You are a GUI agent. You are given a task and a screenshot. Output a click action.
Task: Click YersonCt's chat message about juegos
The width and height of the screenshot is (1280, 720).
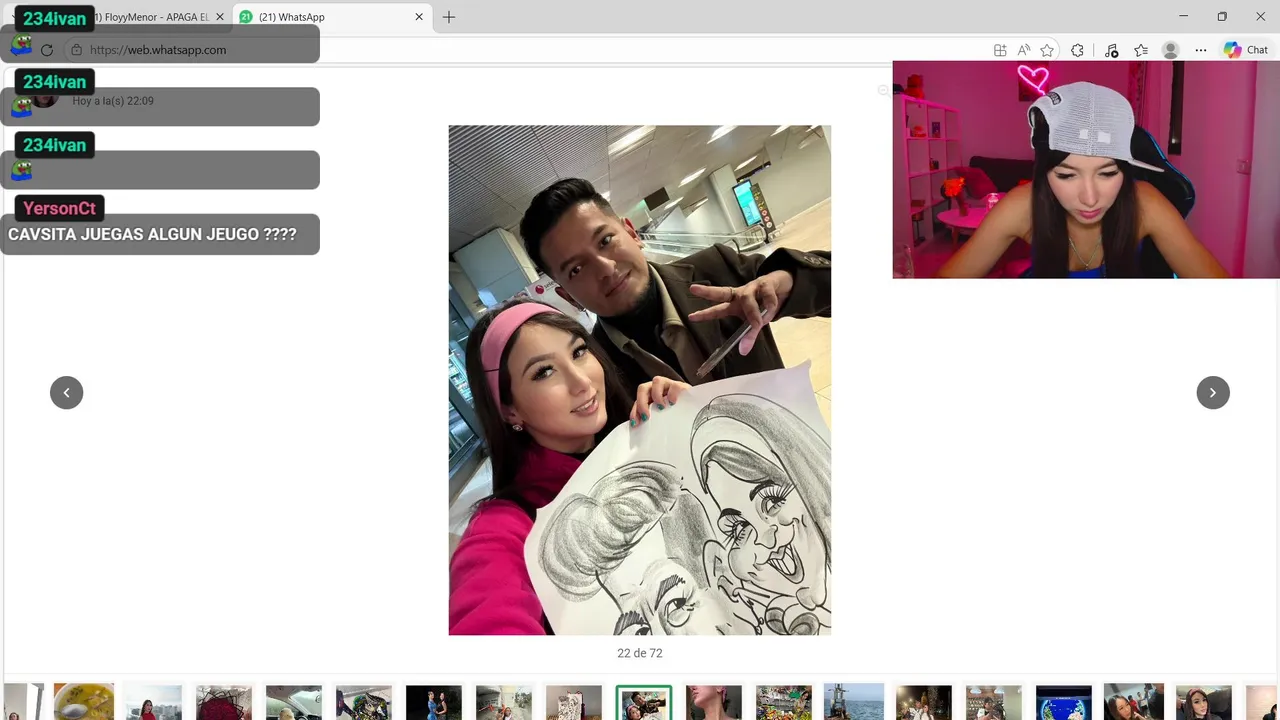(152, 234)
